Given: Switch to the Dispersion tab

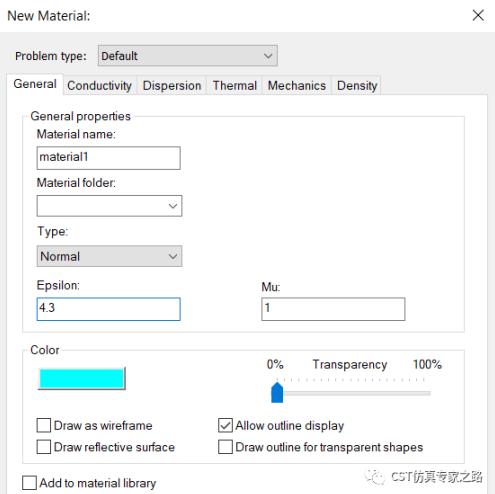Looking at the screenshot, I should coord(172,86).
